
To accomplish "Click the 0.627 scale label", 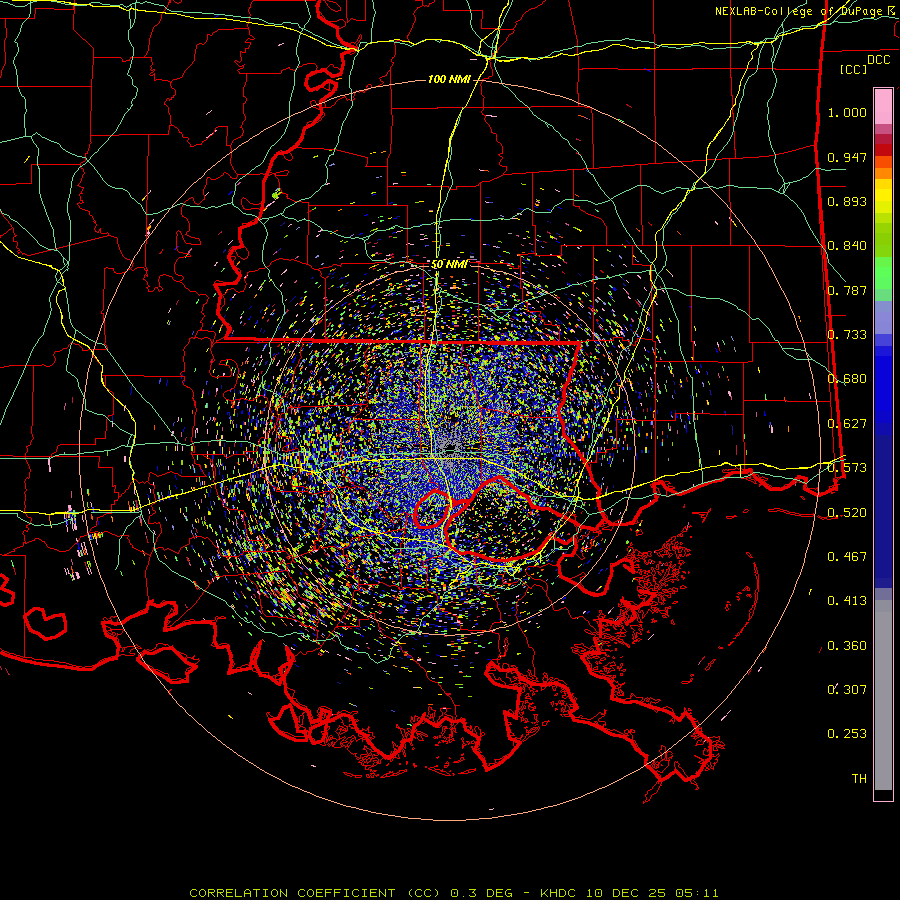I will tap(847, 424).
